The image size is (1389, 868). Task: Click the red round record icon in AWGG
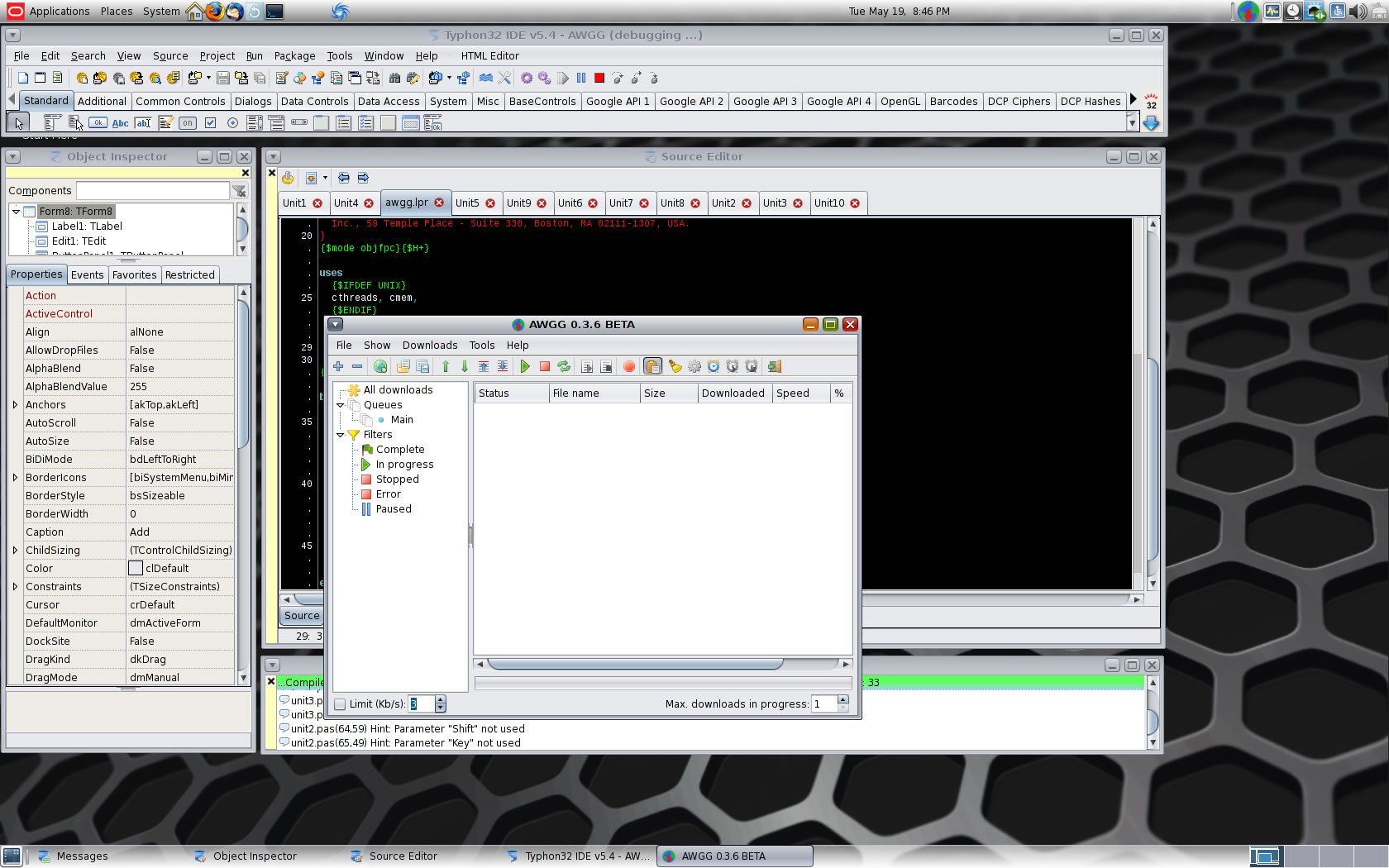[x=629, y=366]
